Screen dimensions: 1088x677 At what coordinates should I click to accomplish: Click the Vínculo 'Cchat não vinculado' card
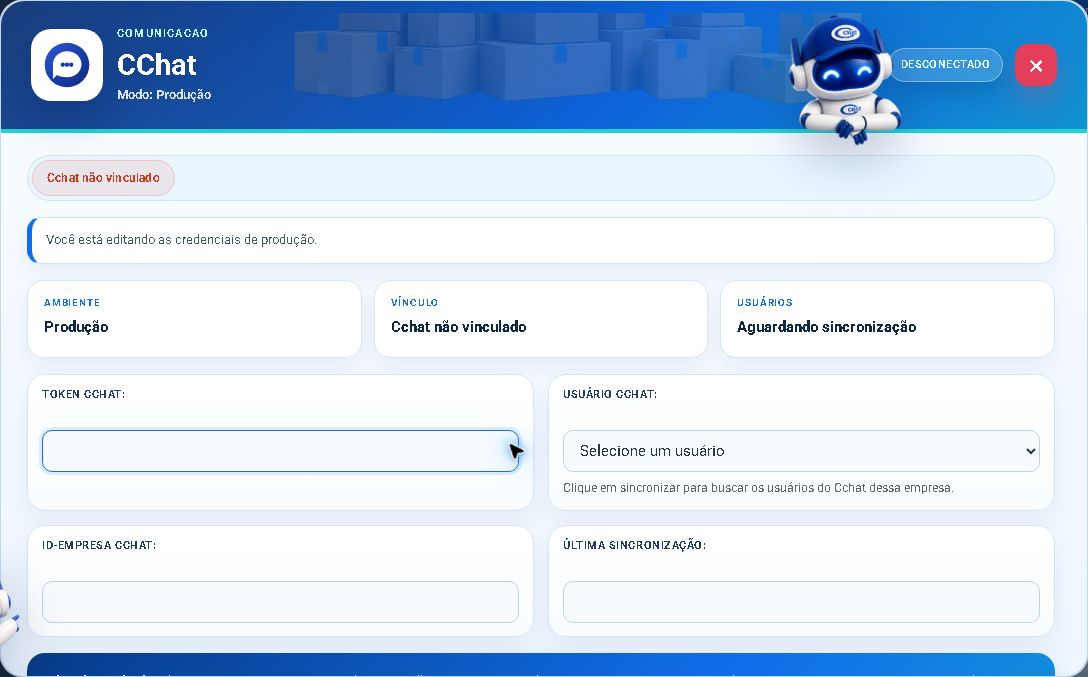pos(541,319)
